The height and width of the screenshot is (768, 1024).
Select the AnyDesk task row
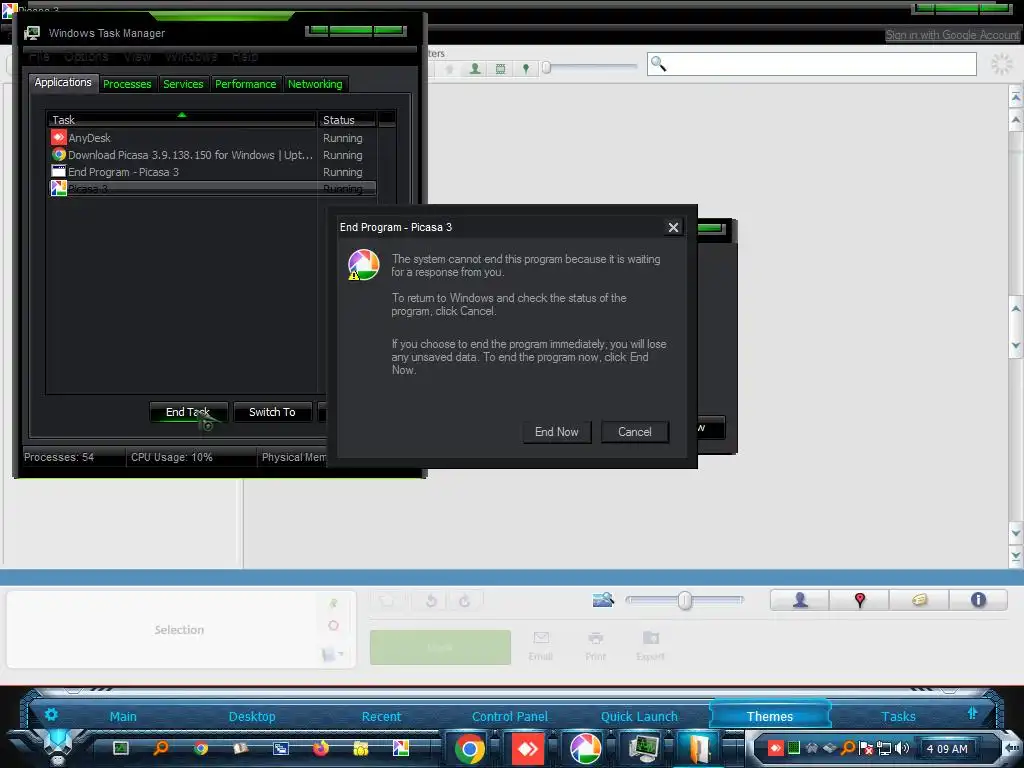[214, 138]
